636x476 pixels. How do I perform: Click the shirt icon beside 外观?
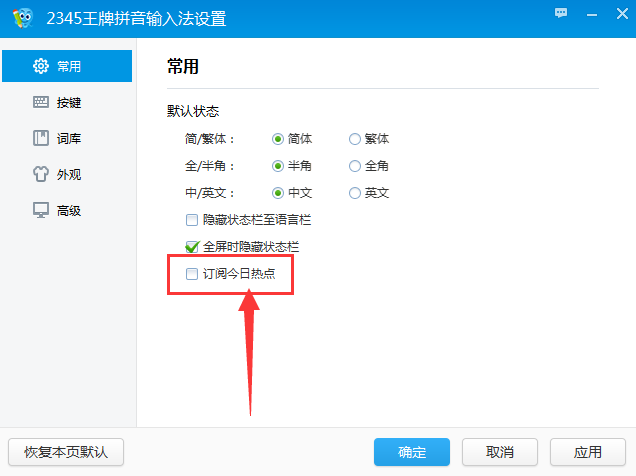pos(41,174)
